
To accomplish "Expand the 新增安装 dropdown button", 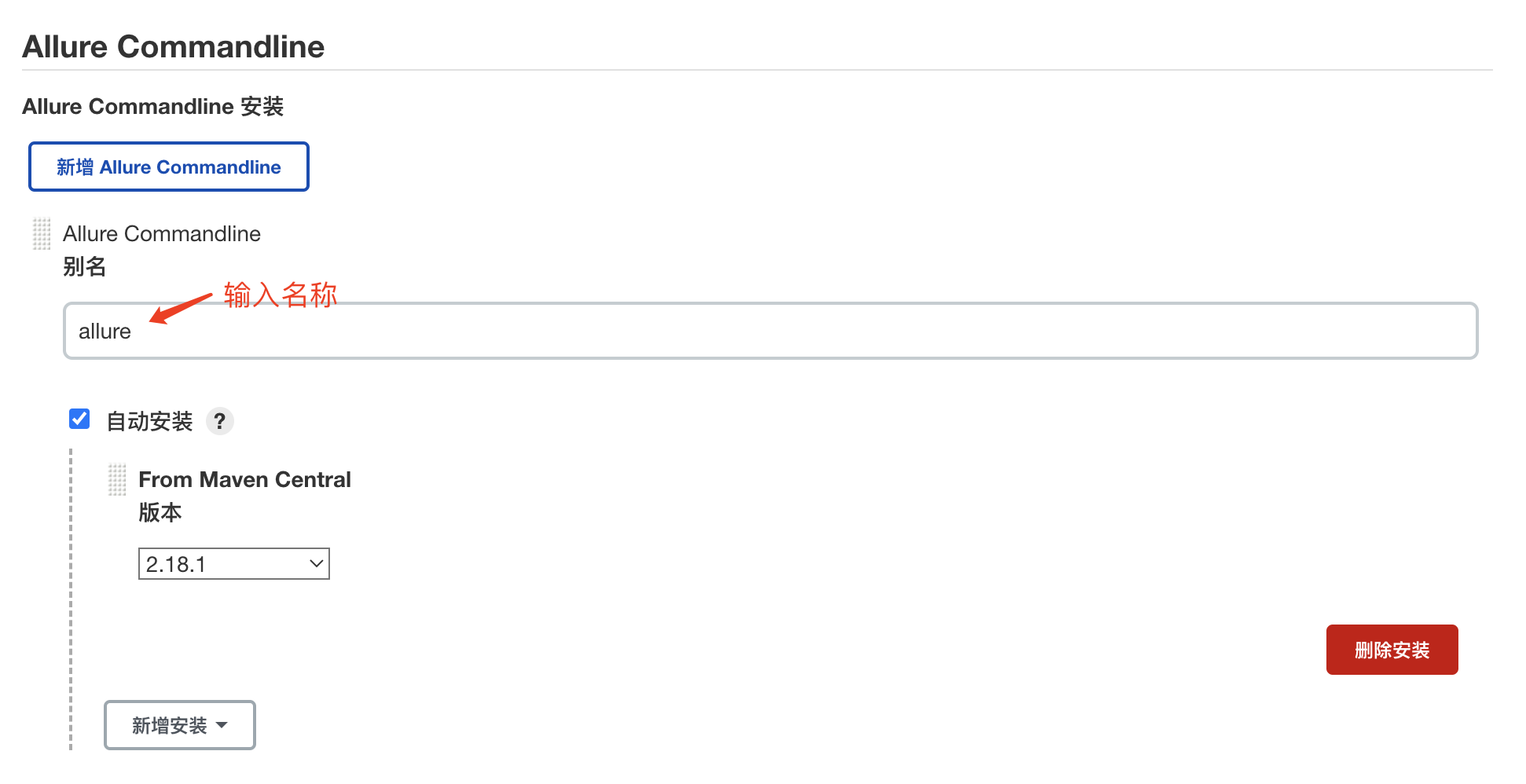I will pos(179,725).
